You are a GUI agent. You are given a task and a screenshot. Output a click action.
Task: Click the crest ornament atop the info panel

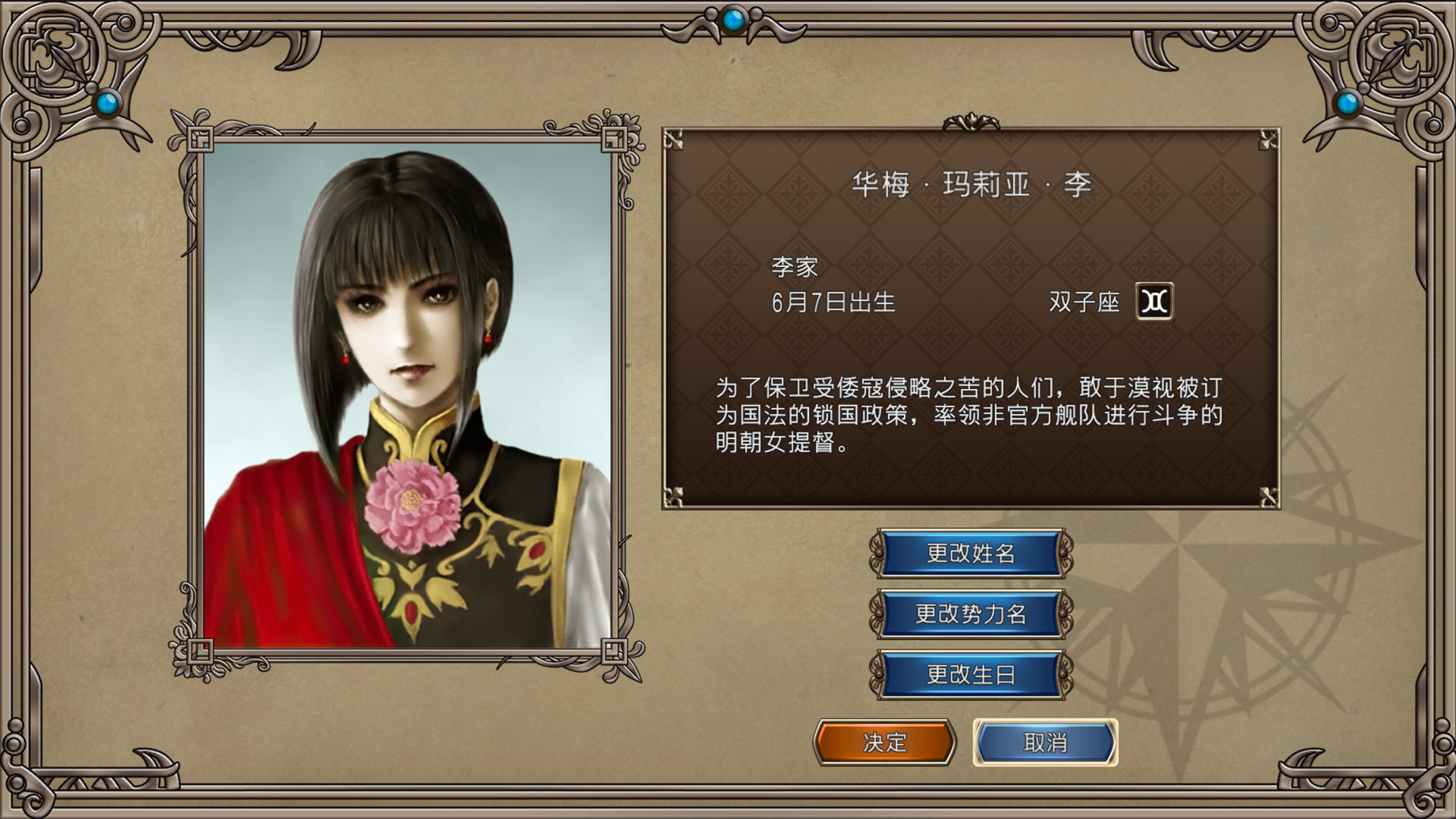click(971, 121)
